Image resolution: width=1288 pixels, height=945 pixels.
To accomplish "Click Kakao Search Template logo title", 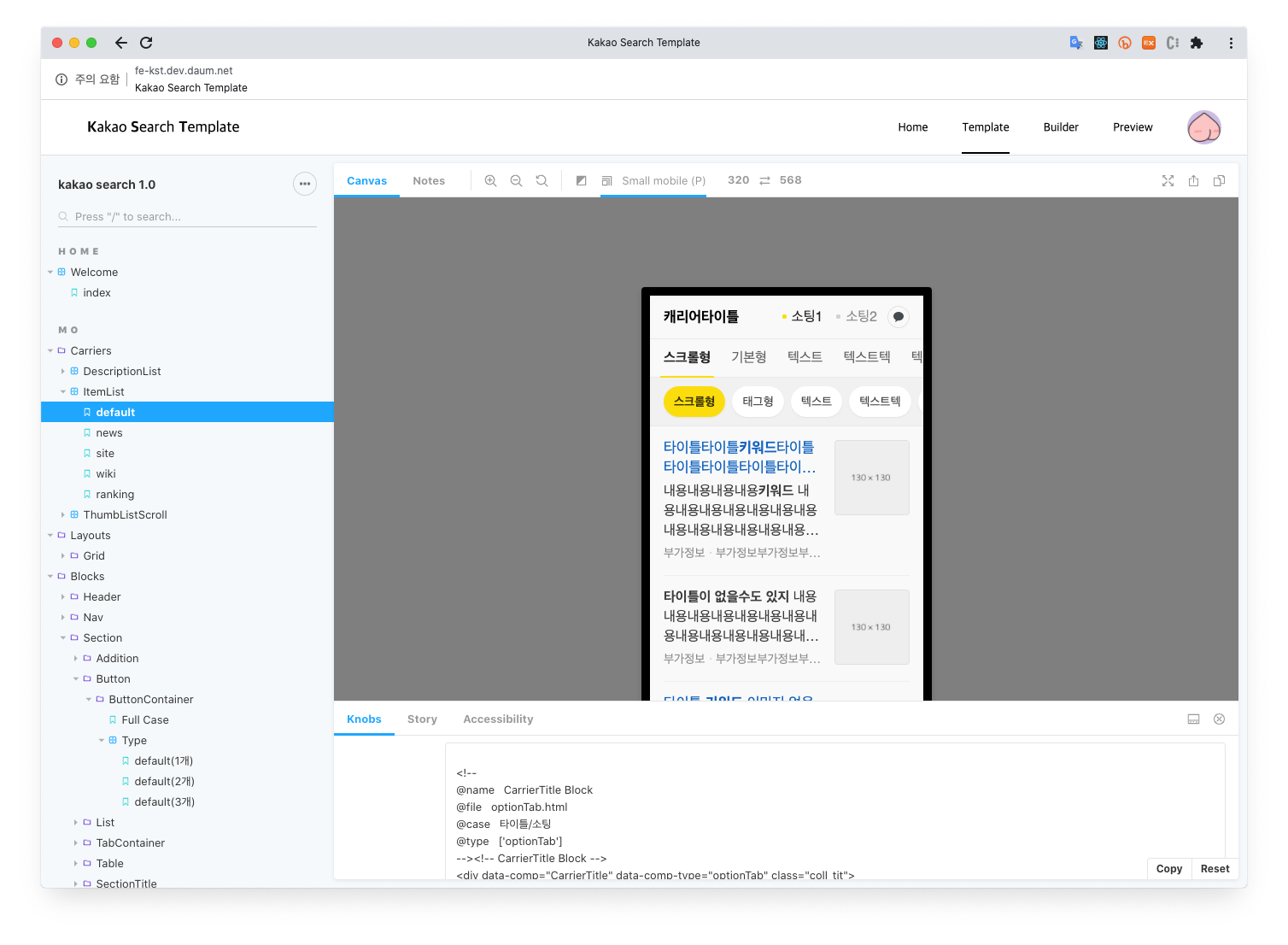I will click(x=163, y=127).
